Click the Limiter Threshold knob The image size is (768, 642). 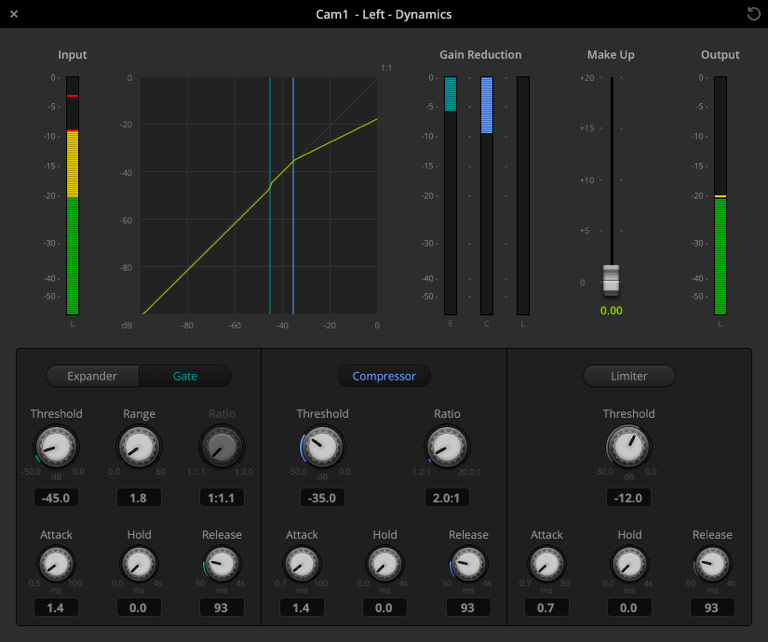[629, 447]
